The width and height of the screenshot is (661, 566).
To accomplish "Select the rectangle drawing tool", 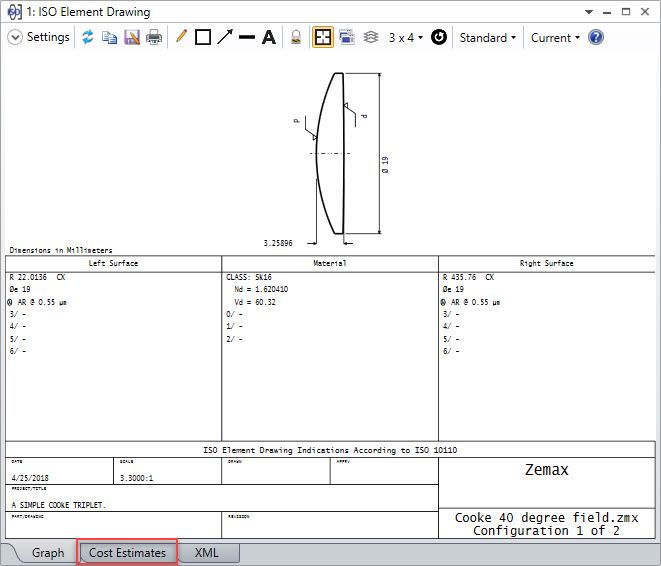I will (x=202, y=38).
